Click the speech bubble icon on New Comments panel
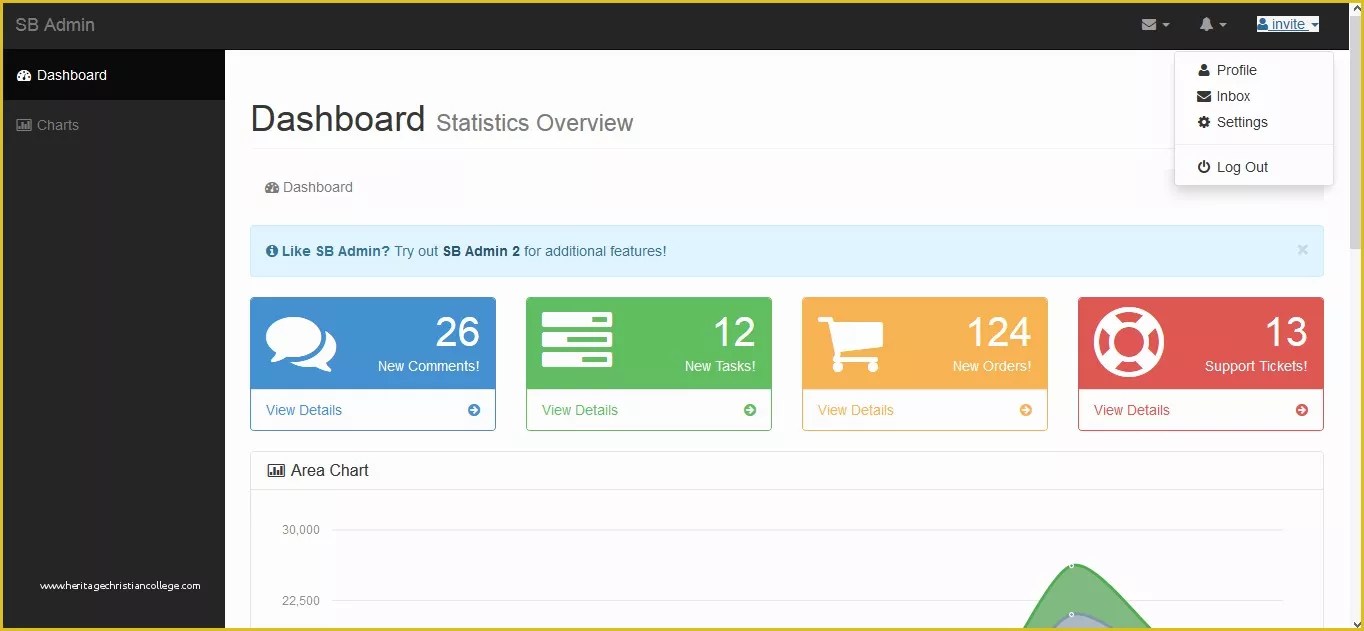1364x631 pixels. [299, 341]
